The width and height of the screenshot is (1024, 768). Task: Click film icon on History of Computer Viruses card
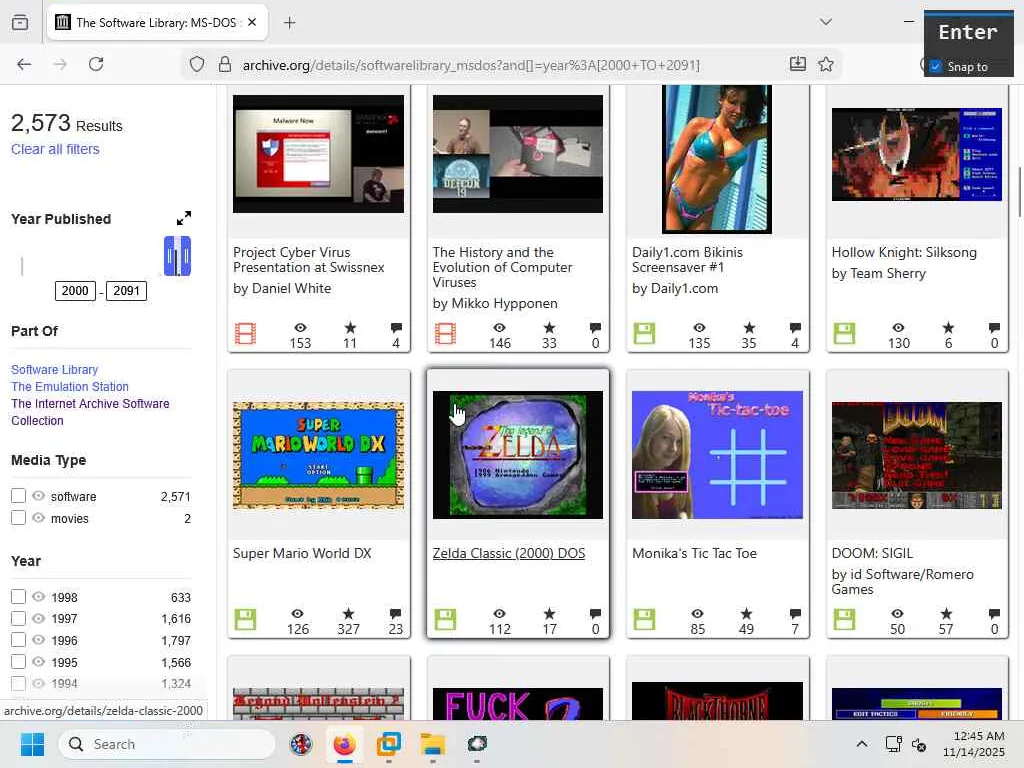tap(445, 334)
